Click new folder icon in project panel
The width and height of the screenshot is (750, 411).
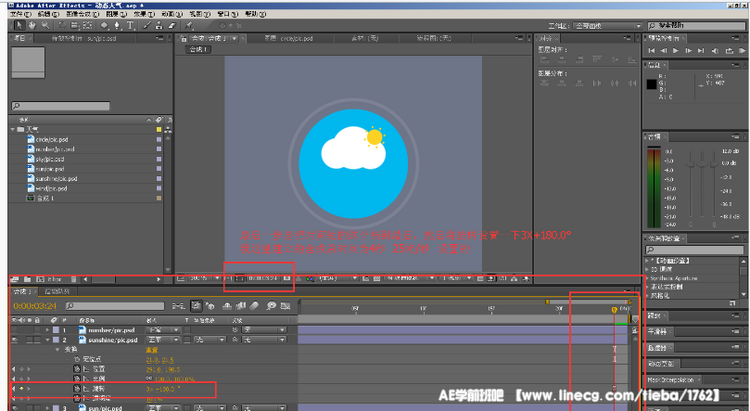[x=28, y=279]
